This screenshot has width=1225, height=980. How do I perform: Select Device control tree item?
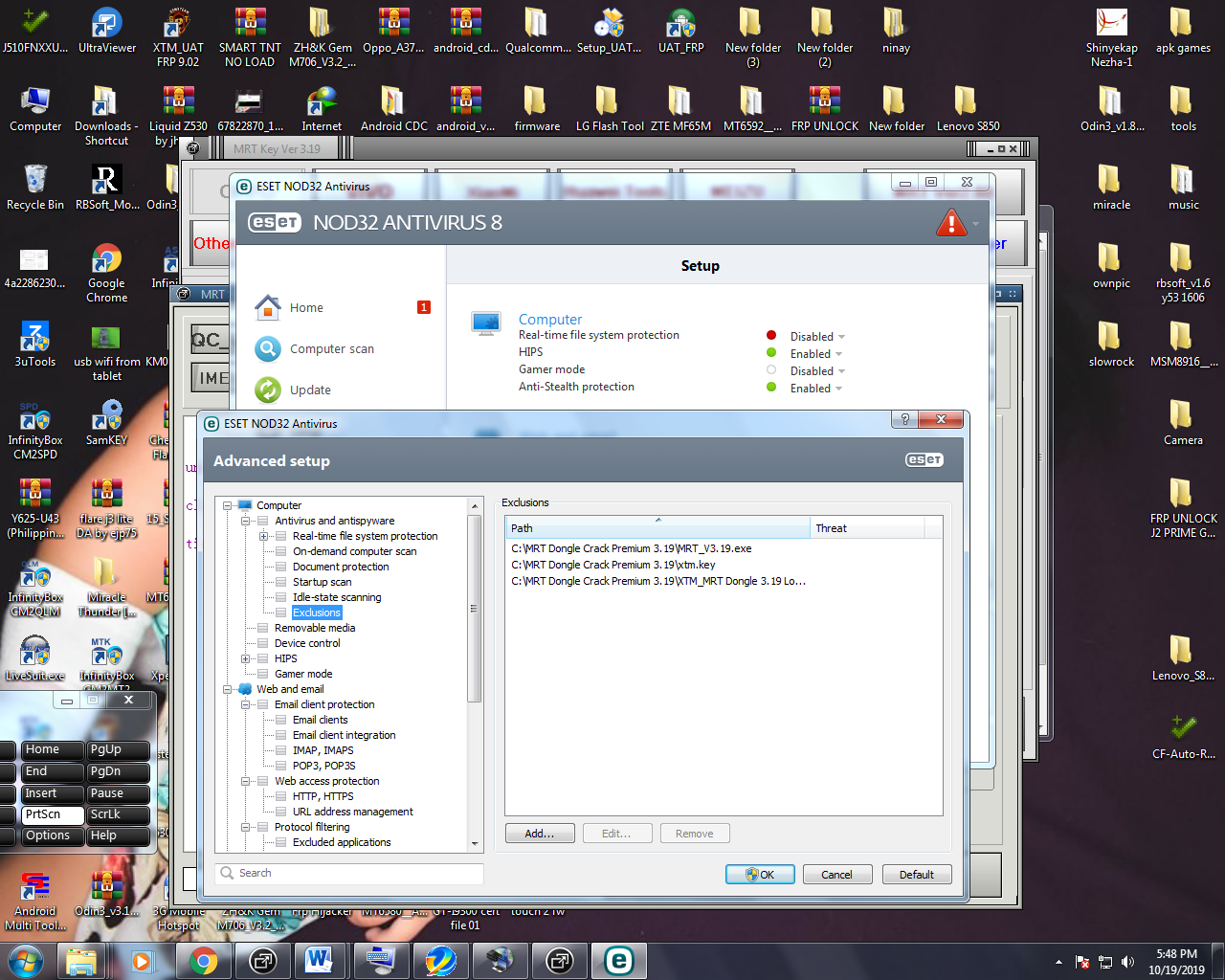pos(307,643)
